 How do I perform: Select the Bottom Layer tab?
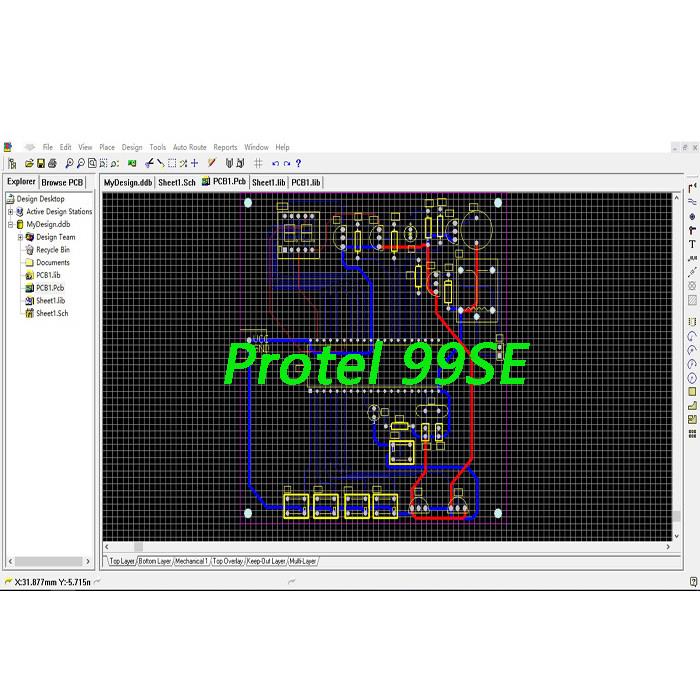[154, 561]
